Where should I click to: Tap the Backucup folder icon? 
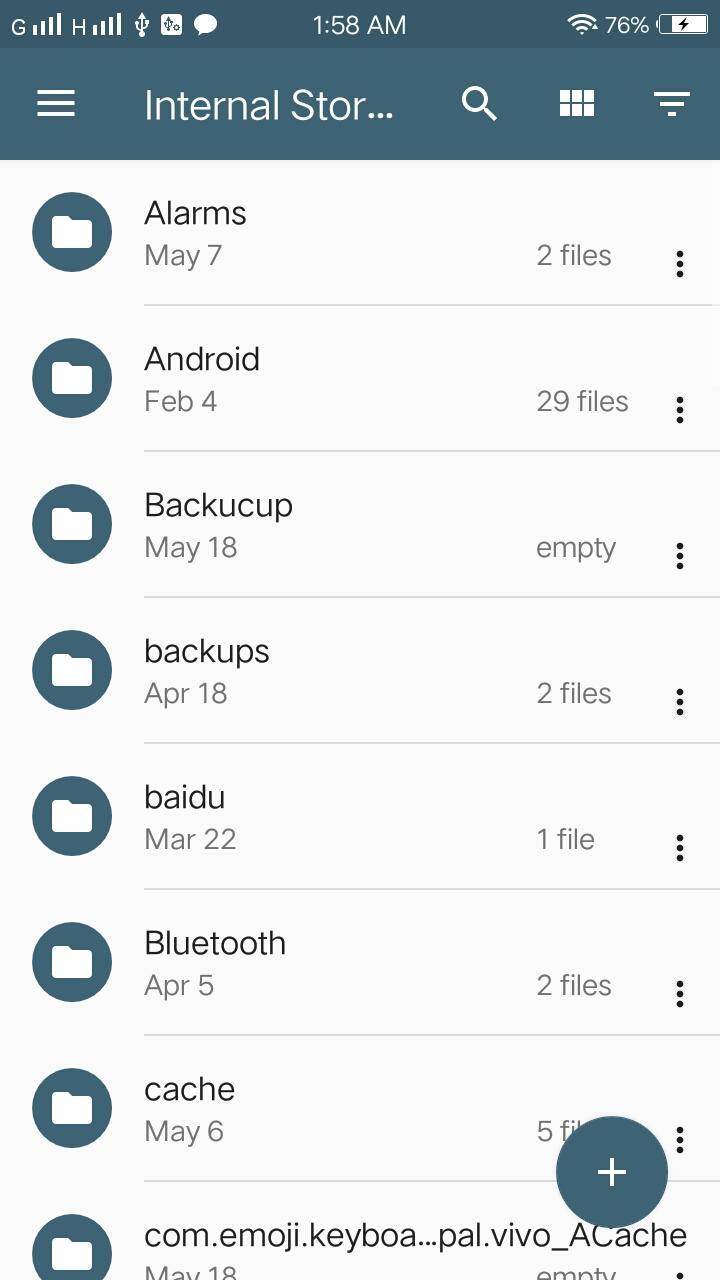[72, 524]
